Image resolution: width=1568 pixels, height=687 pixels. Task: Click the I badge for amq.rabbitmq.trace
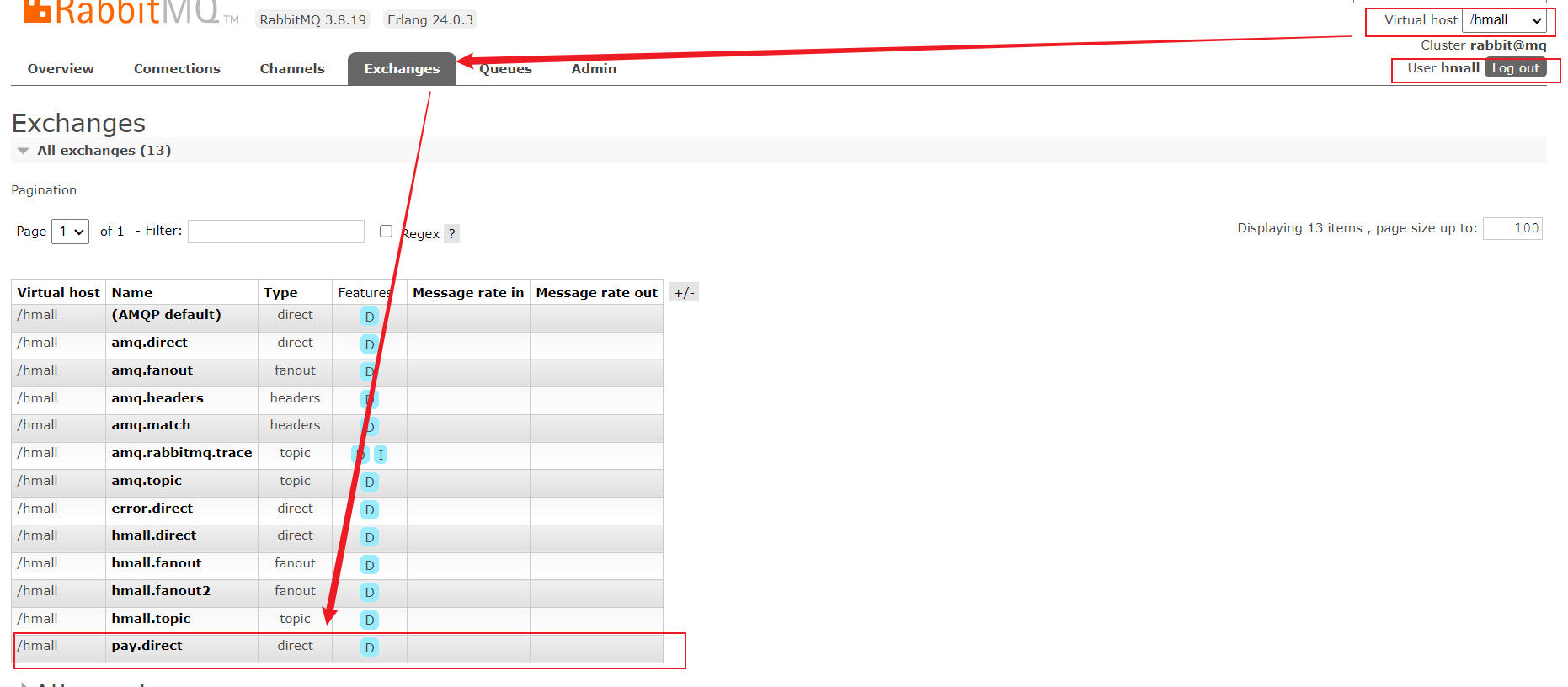[x=381, y=455]
